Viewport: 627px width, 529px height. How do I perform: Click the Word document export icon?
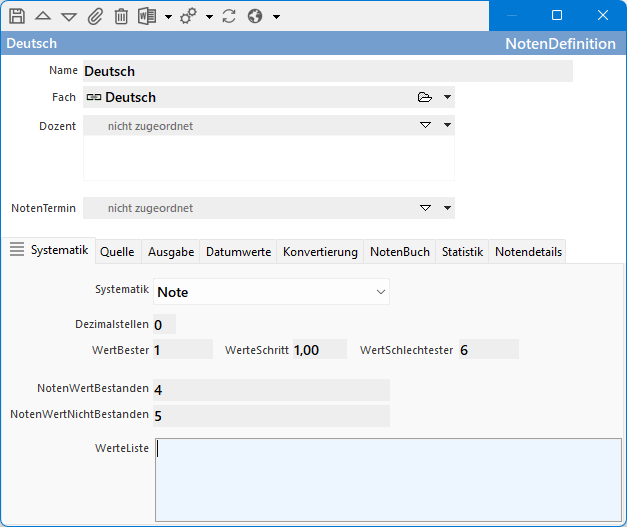[x=147, y=16]
